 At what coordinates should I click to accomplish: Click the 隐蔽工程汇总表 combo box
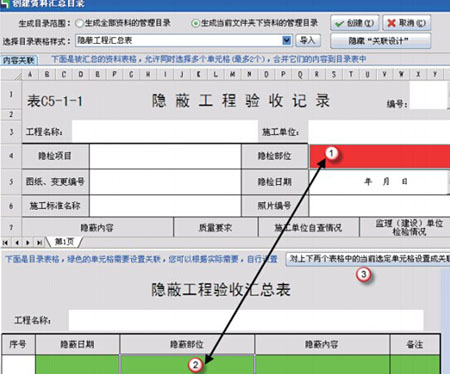coord(183,41)
